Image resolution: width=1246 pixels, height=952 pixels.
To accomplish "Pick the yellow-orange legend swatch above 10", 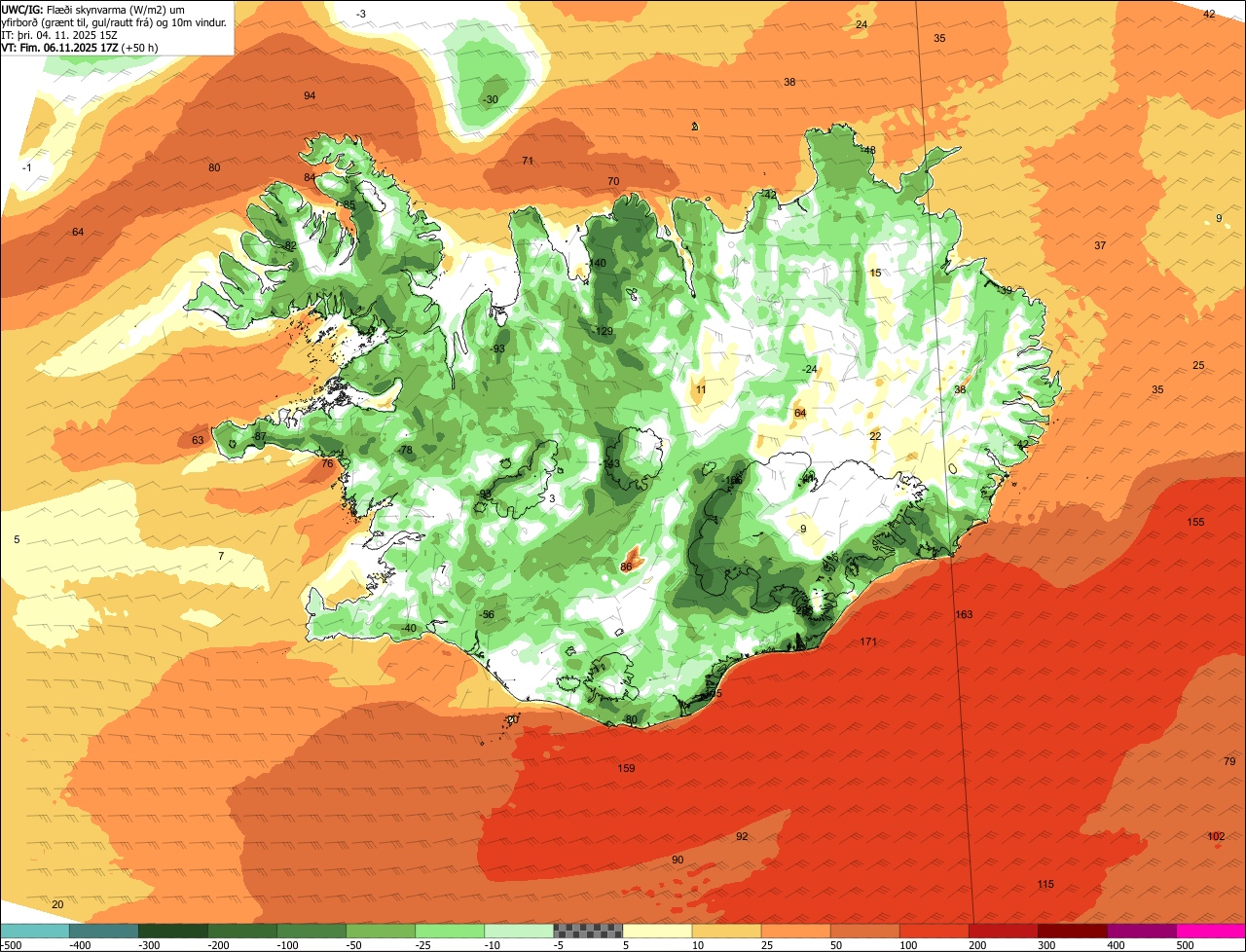I will tap(726, 932).
